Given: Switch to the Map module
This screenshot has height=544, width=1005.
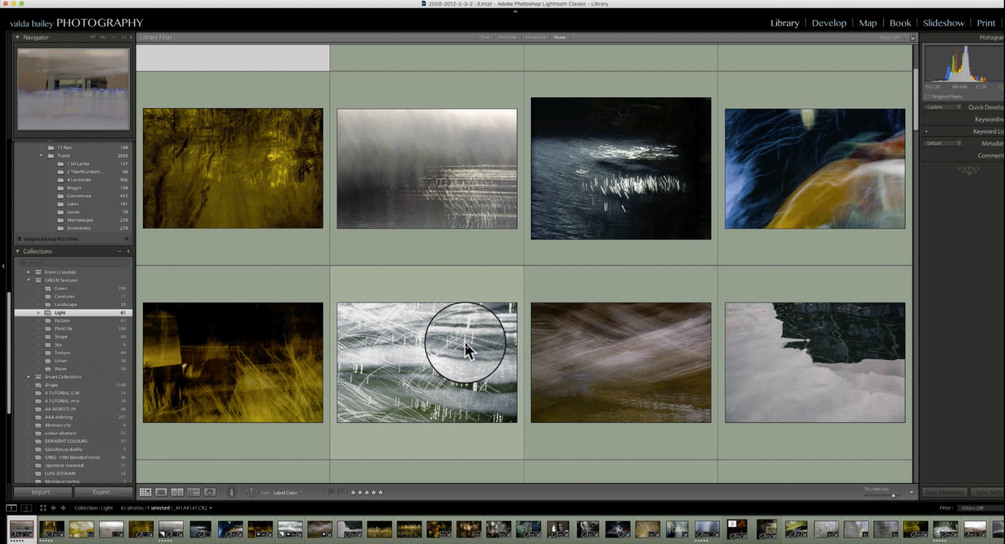Looking at the screenshot, I should [x=868, y=23].
